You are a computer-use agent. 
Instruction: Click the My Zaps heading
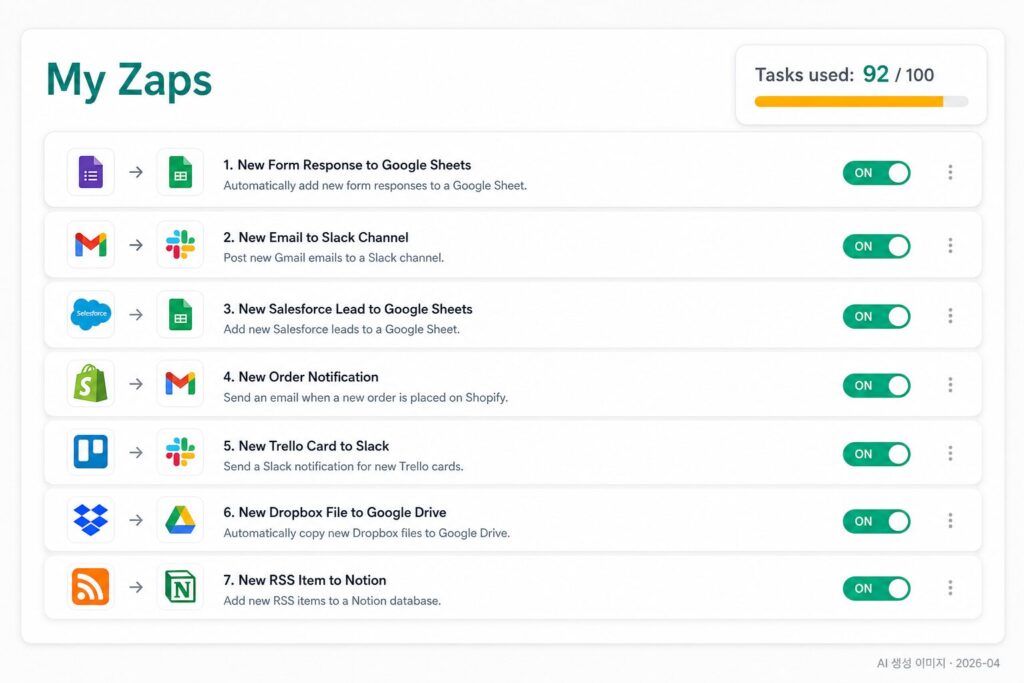(x=129, y=80)
